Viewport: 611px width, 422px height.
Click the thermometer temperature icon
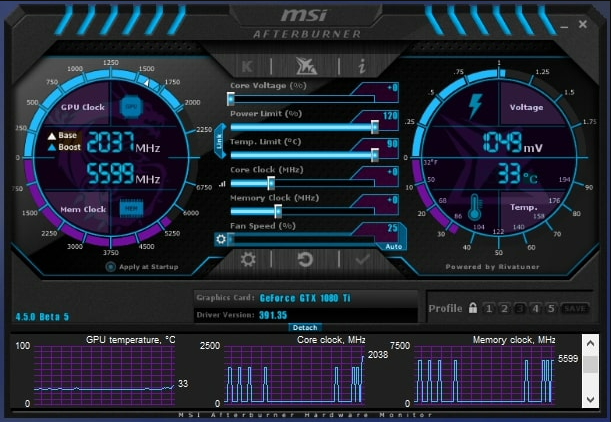pos(475,207)
